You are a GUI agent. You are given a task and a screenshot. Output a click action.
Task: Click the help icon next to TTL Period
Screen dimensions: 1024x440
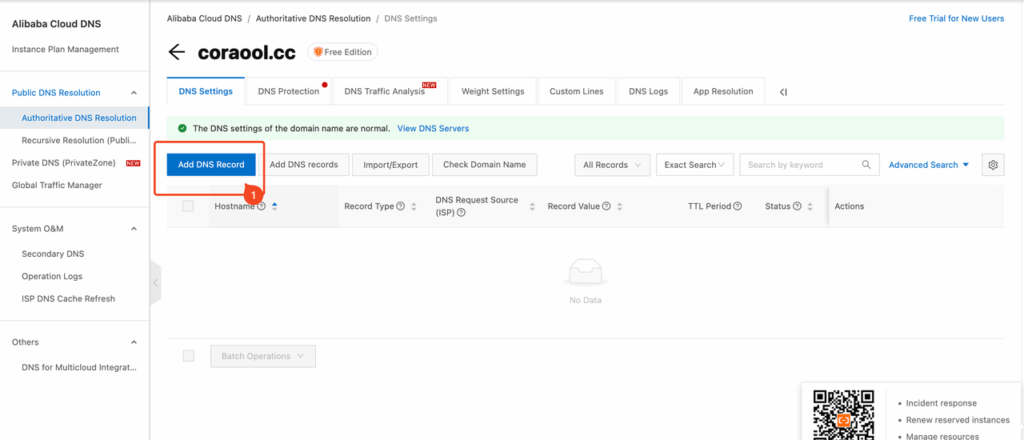[737, 206]
